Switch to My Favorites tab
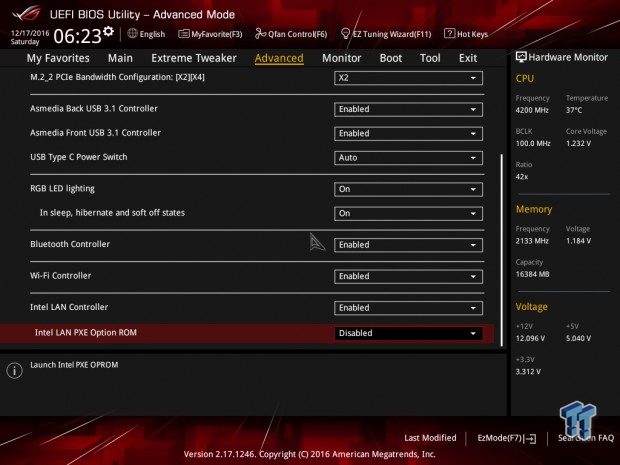The height and width of the screenshot is (465, 620). click(x=58, y=58)
